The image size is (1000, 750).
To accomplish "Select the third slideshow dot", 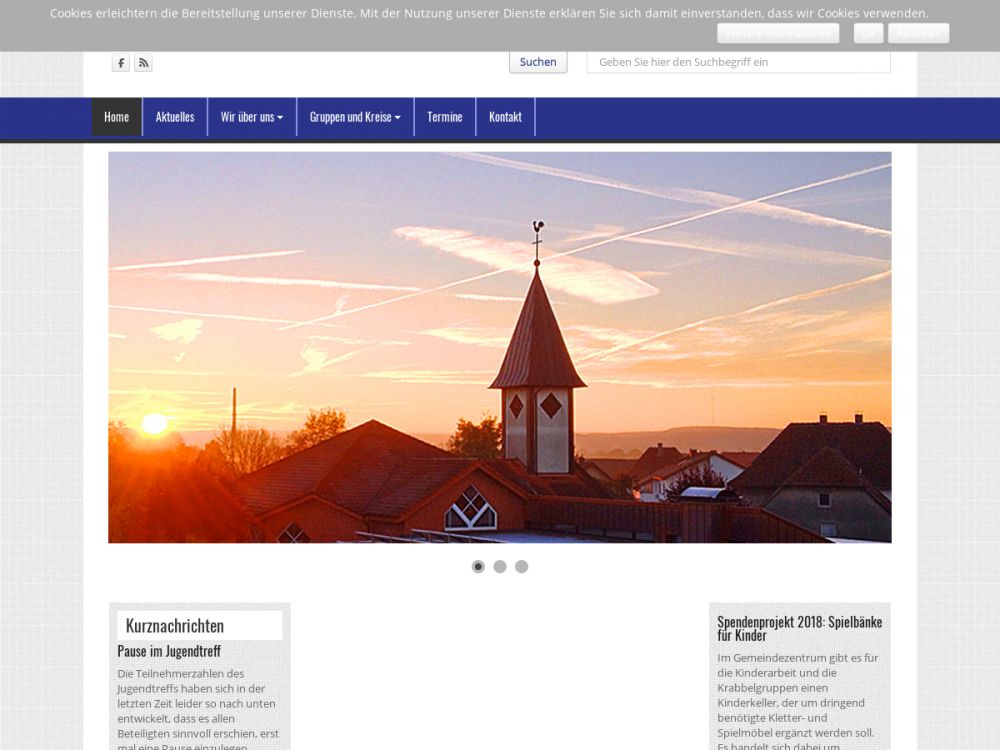I will point(521,567).
